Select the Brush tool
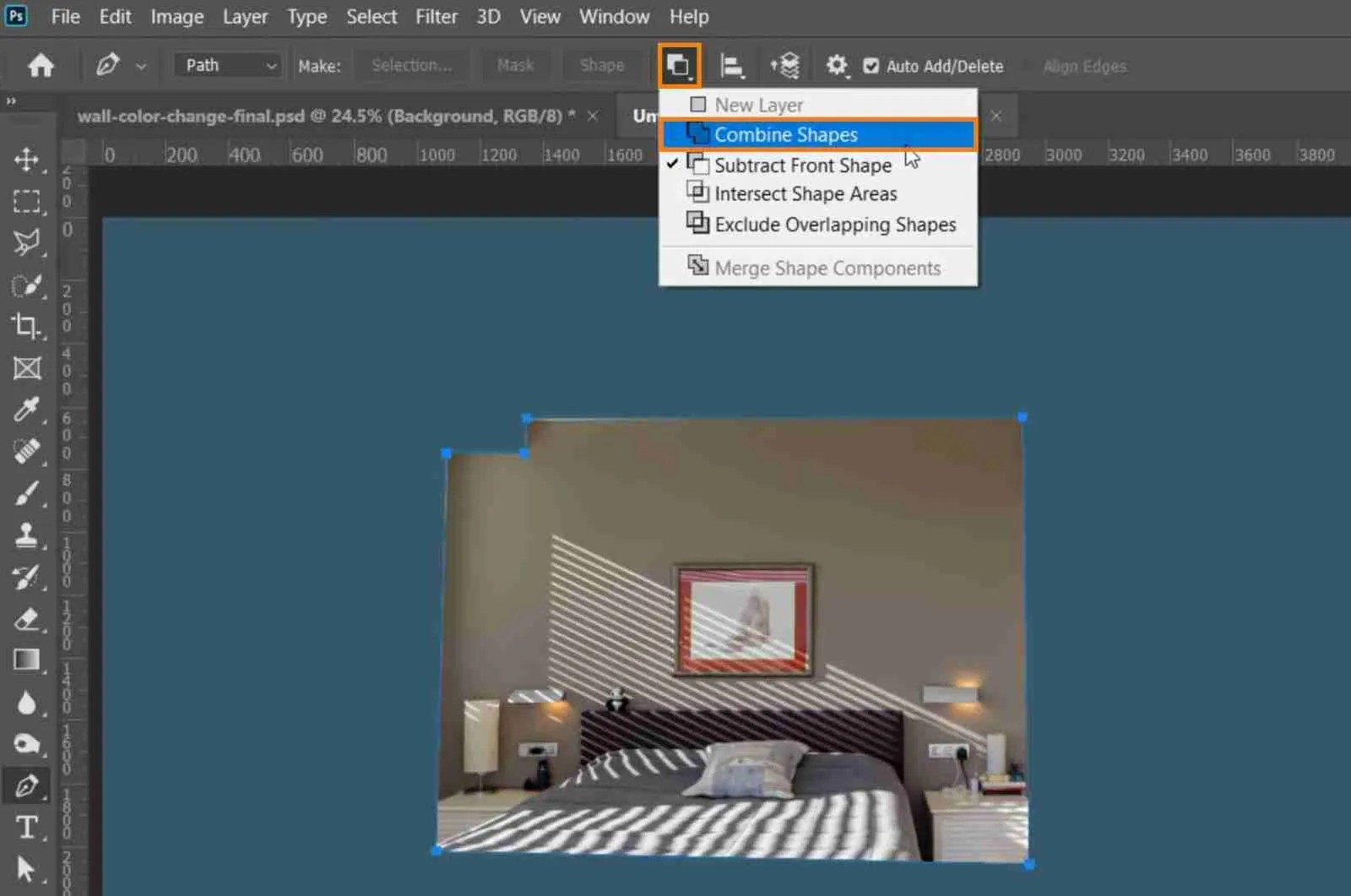Image resolution: width=1351 pixels, height=896 pixels. click(x=28, y=494)
